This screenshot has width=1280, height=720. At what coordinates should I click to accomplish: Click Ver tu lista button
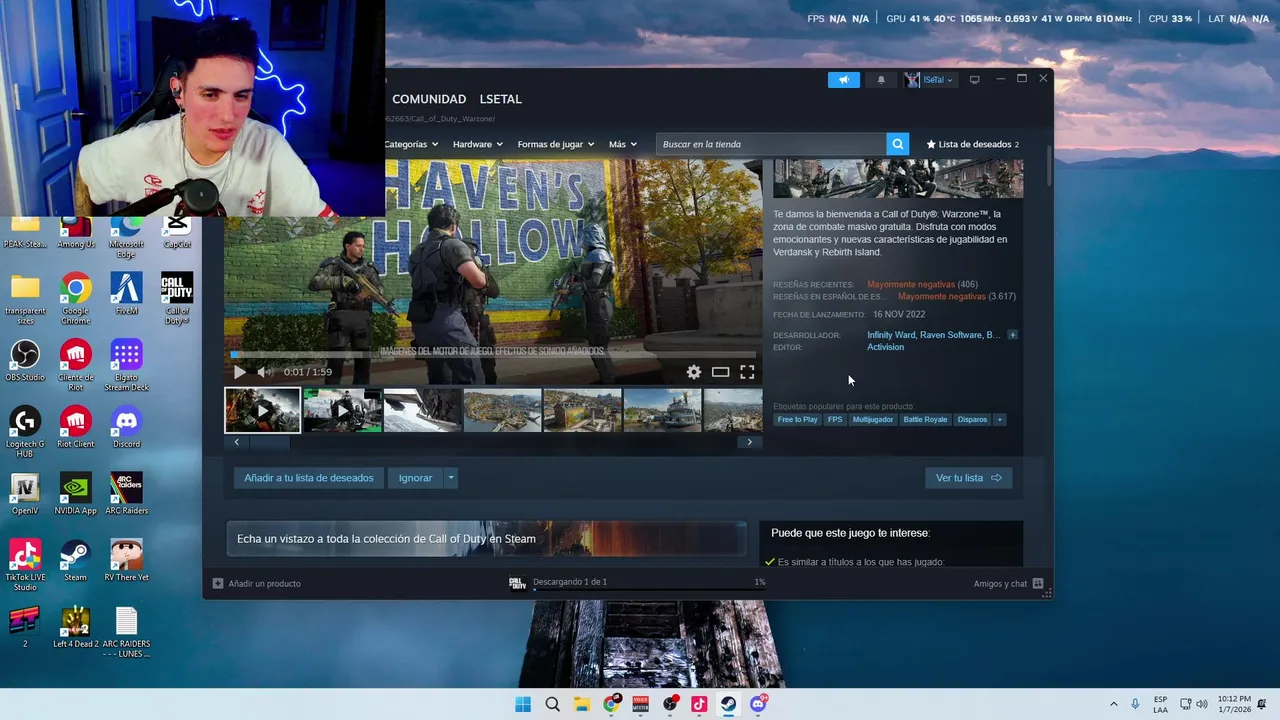coord(968,478)
